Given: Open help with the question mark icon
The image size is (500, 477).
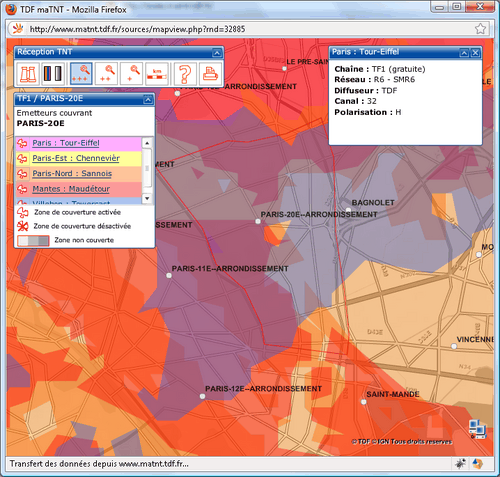Looking at the screenshot, I should (185, 73).
